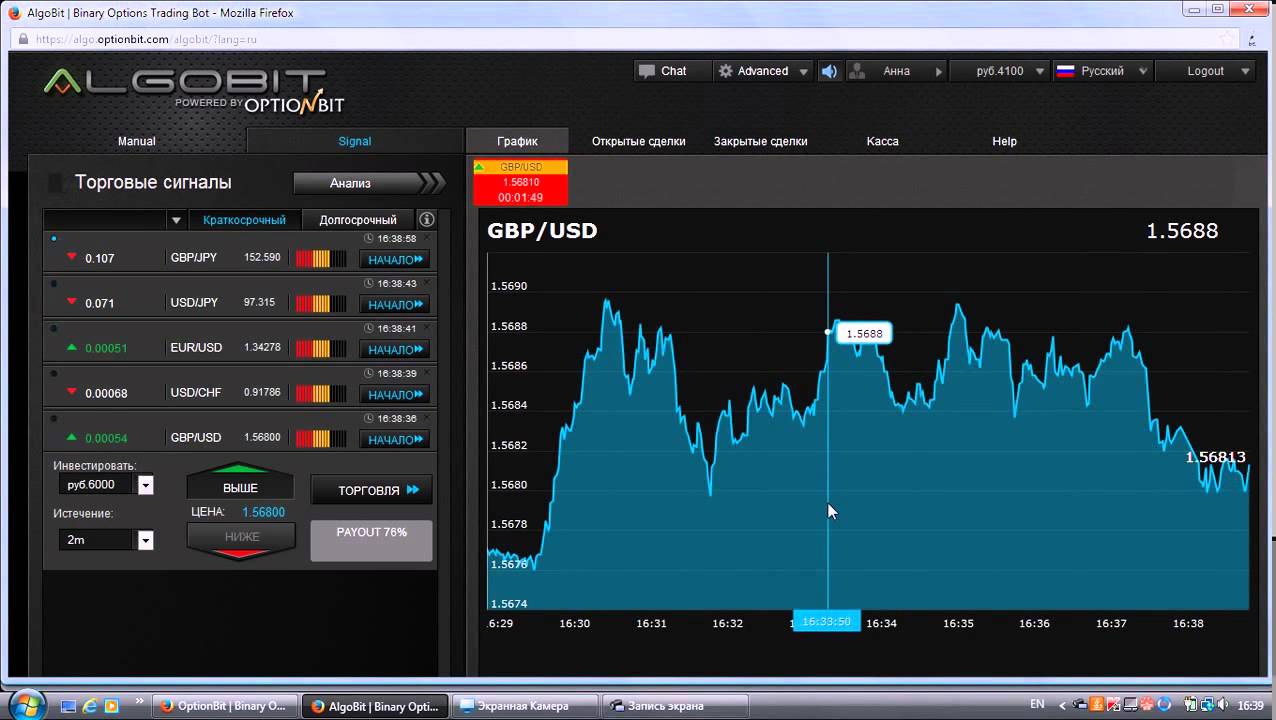Open the руб.4100 balance dropdown
This screenshot has width=1276, height=720.
pyautogui.click(x=999, y=71)
